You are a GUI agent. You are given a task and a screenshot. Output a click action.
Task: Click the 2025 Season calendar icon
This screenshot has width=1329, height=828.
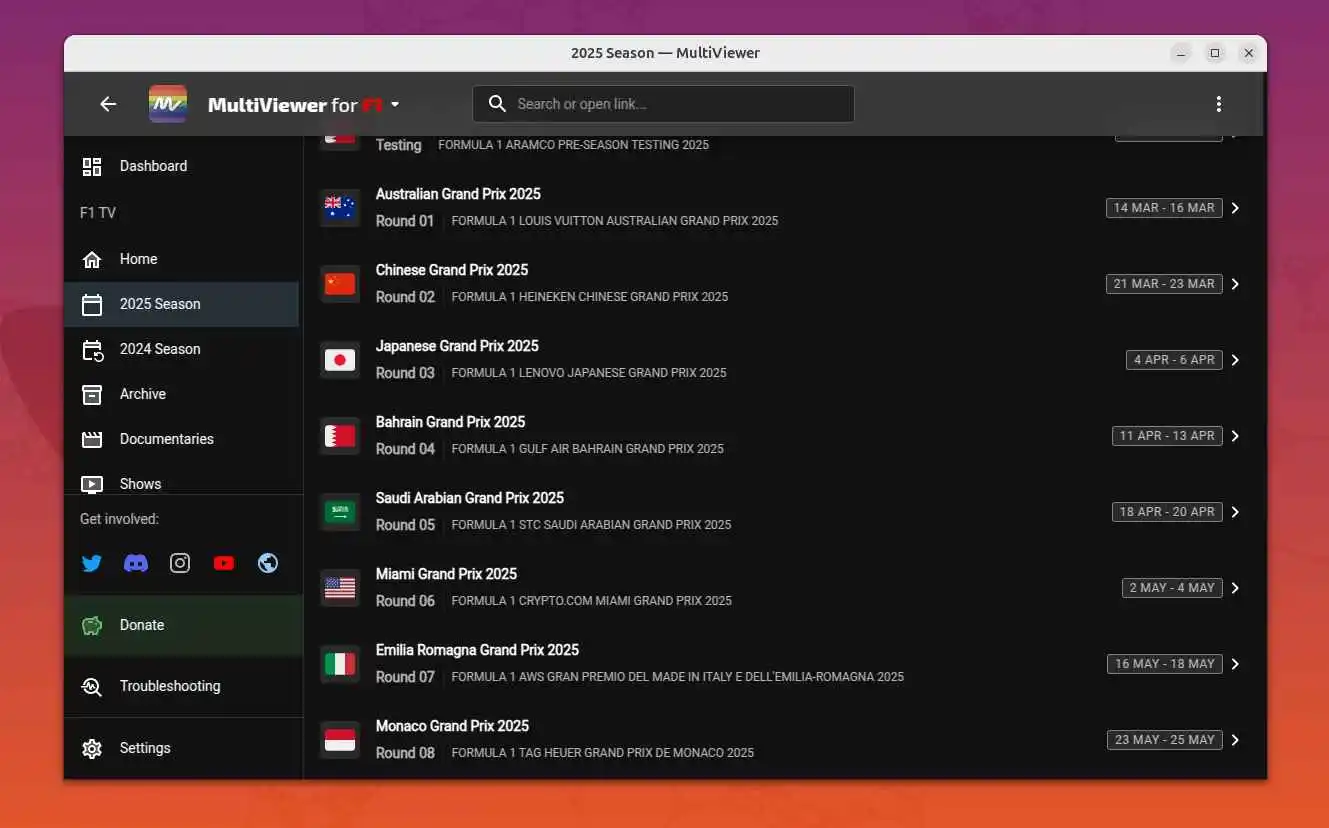click(x=92, y=305)
